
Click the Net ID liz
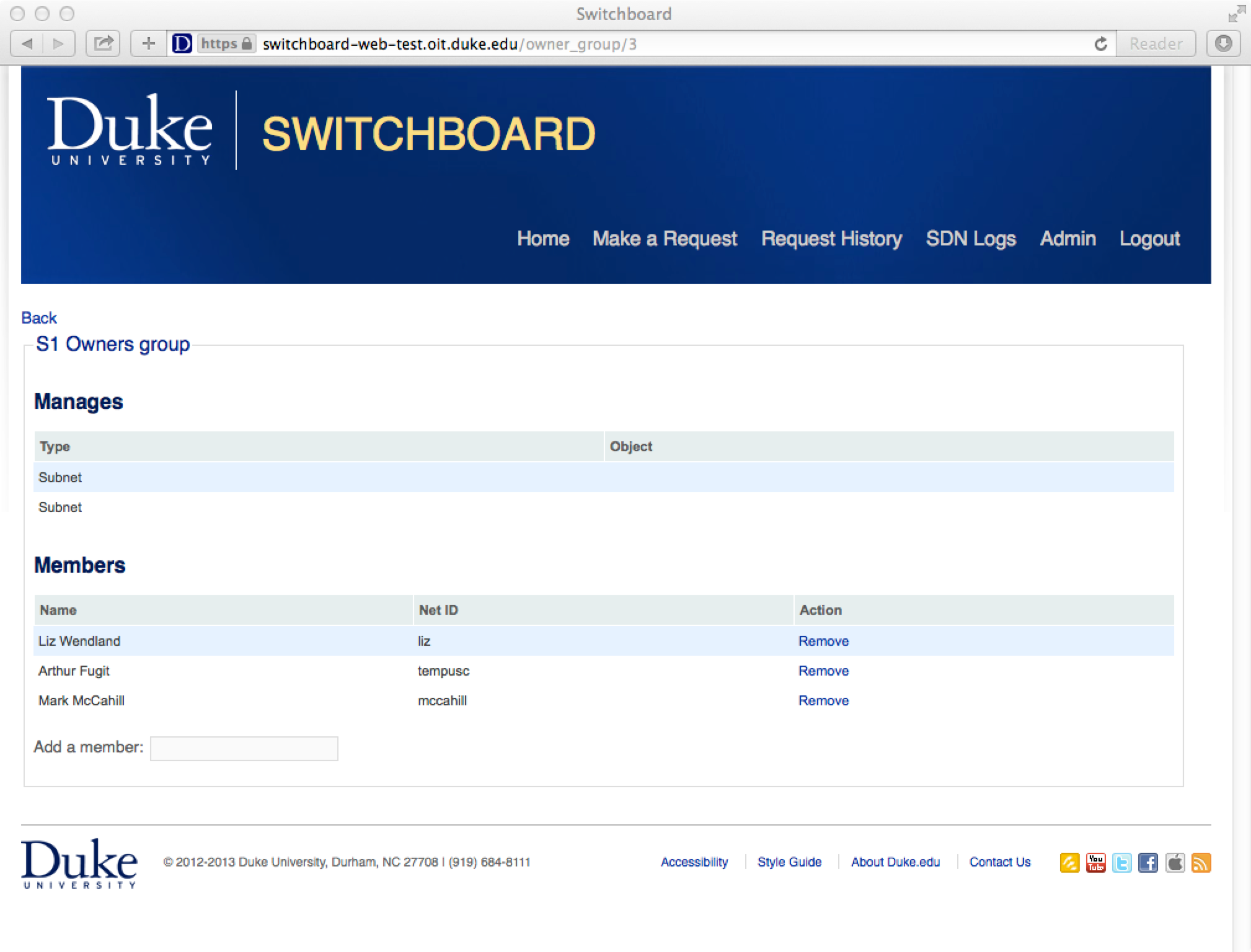[424, 641]
